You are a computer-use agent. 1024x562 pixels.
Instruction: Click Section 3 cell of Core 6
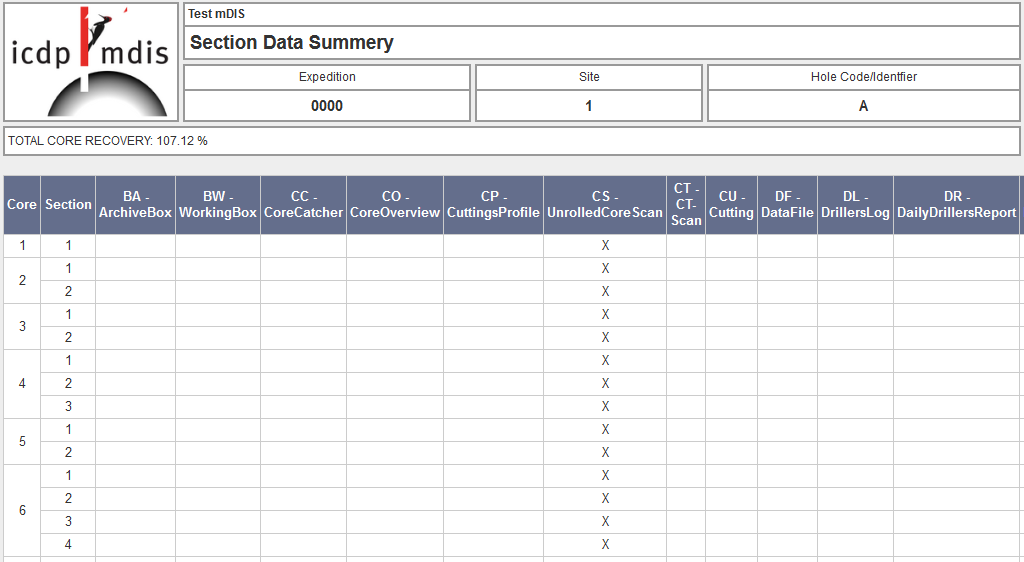68,522
